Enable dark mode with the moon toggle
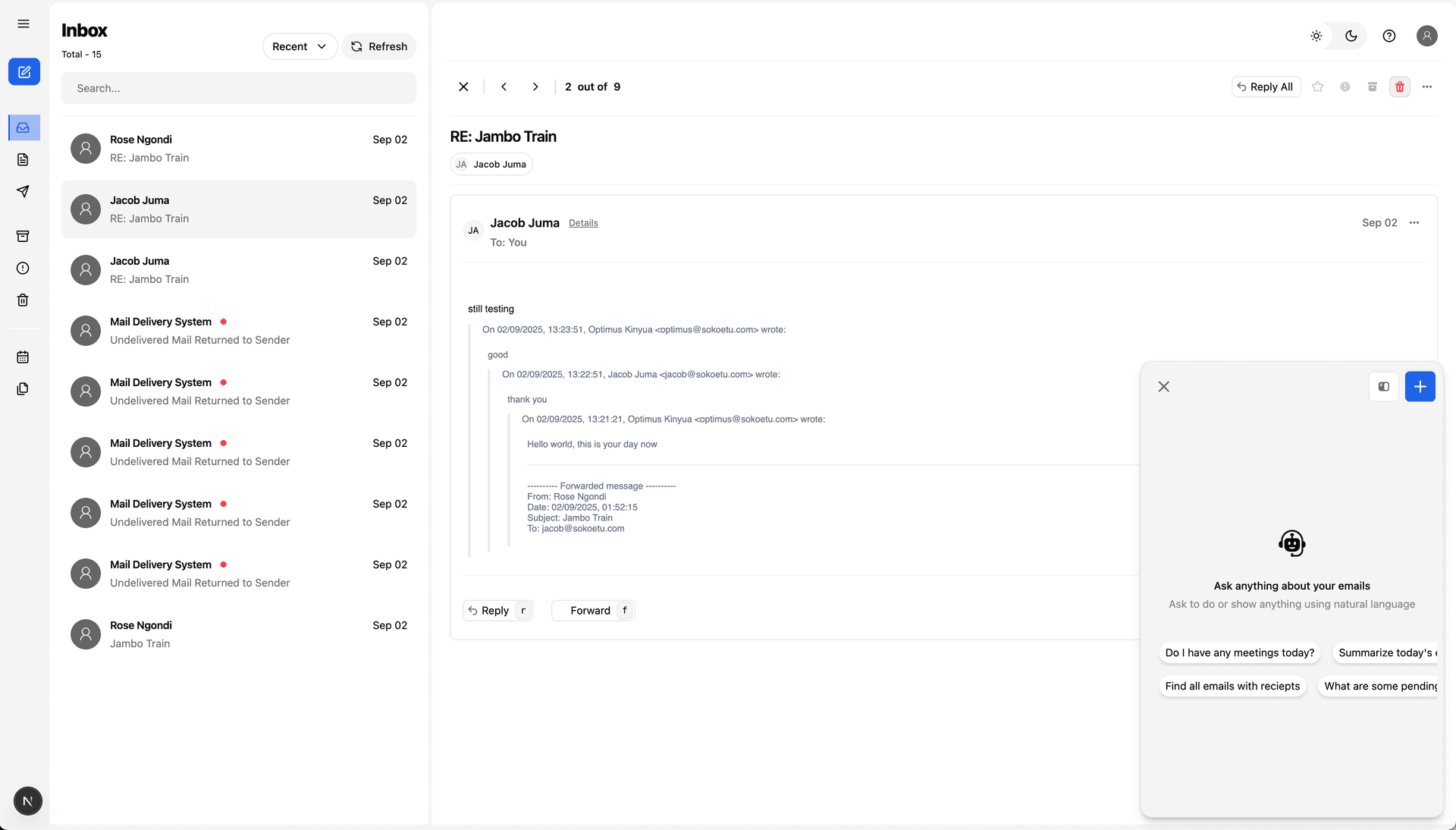Viewport: 1456px width, 830px height. point(1351,36)
